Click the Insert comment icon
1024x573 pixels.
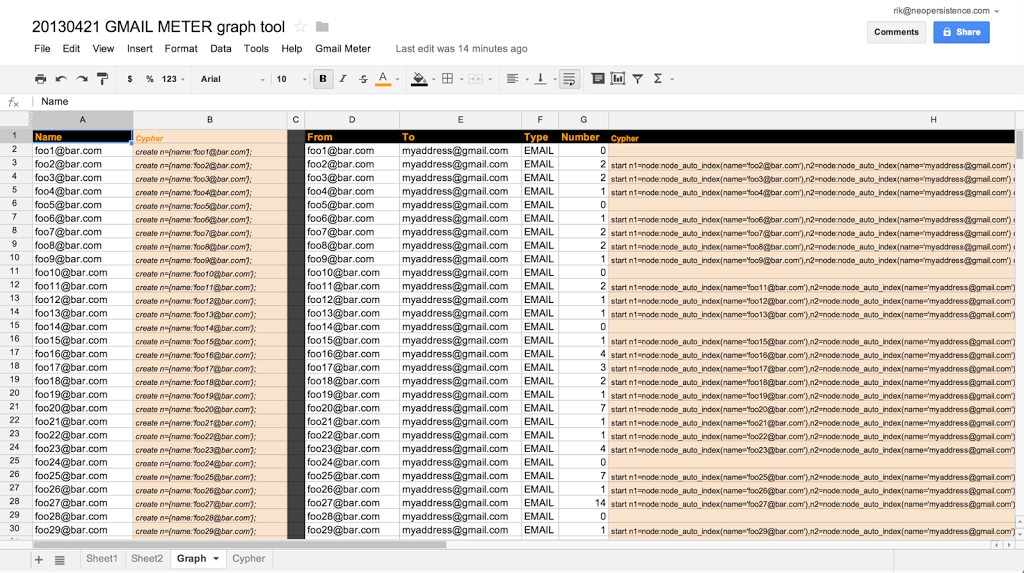pos(598,79)
